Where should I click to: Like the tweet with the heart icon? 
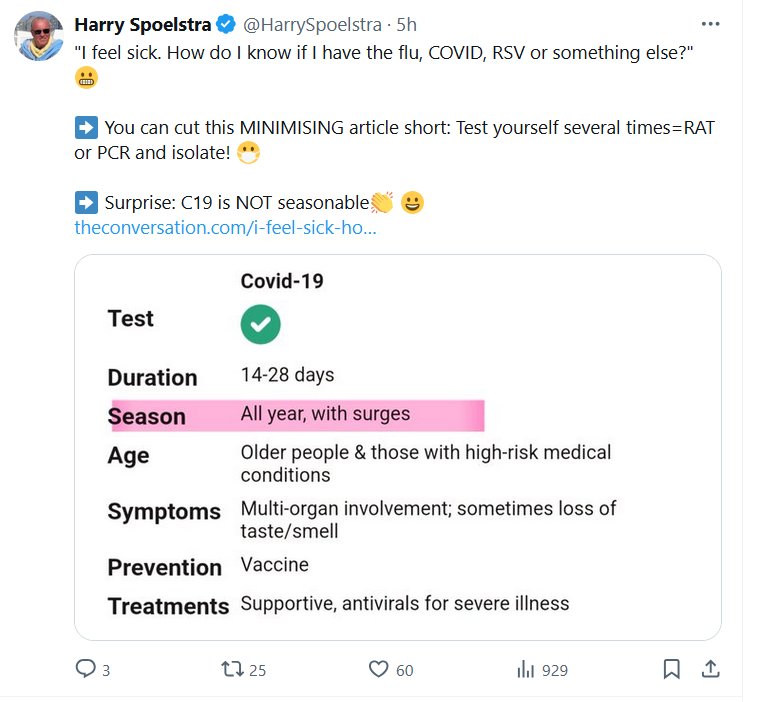point(379,669)
